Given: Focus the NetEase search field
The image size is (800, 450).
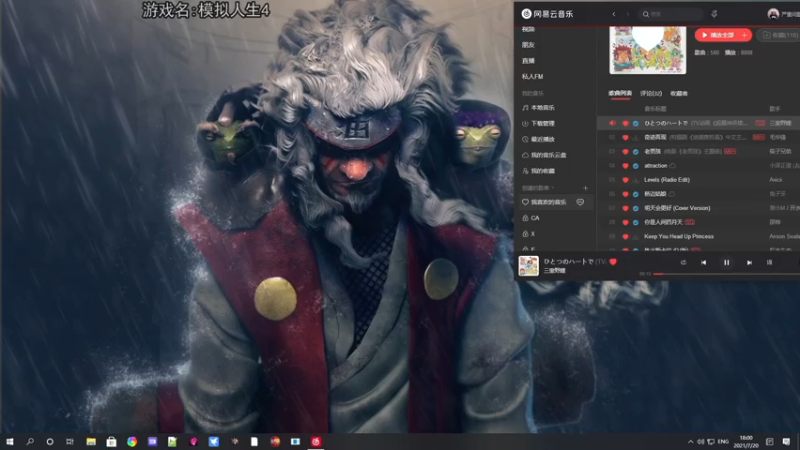Looking at the screenshot, I should (671, 14).
